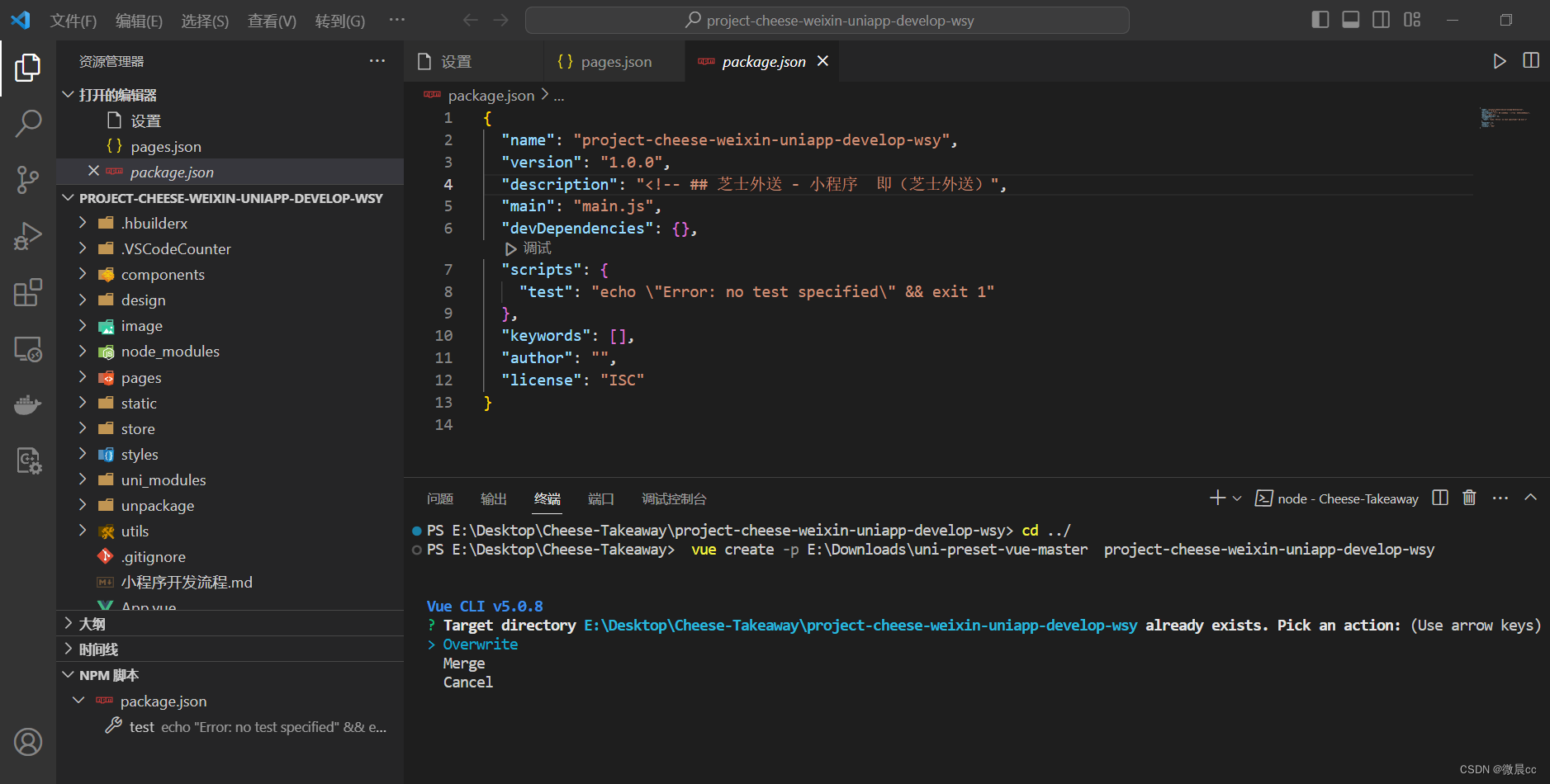Close package.json in the open editors list
This screenshot has height=784, width=1550.
click(93, 171)
